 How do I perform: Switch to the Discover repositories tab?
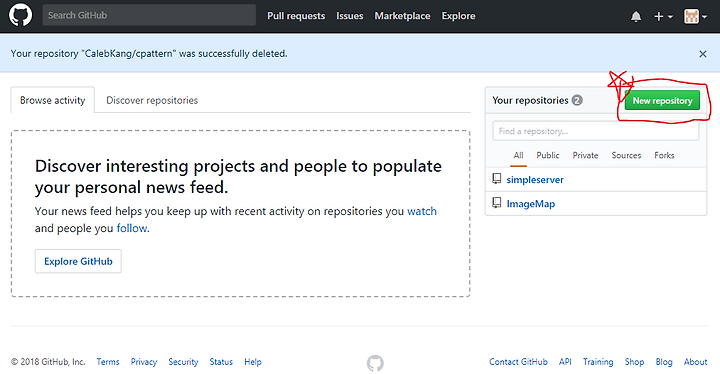(152, 100)
